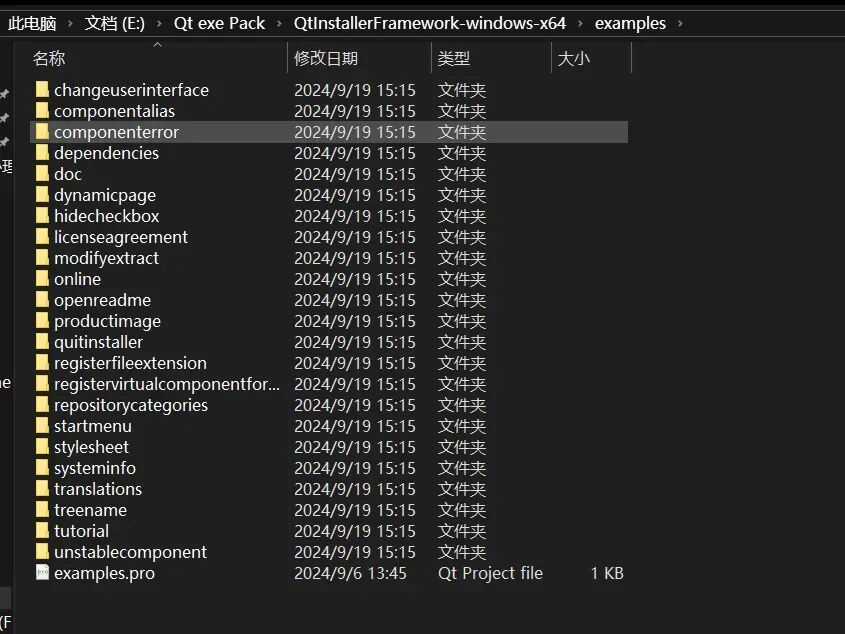Viewport: 845px width, 634px height.
Task: Select the online folder name
Action: (x=78, y=279)
